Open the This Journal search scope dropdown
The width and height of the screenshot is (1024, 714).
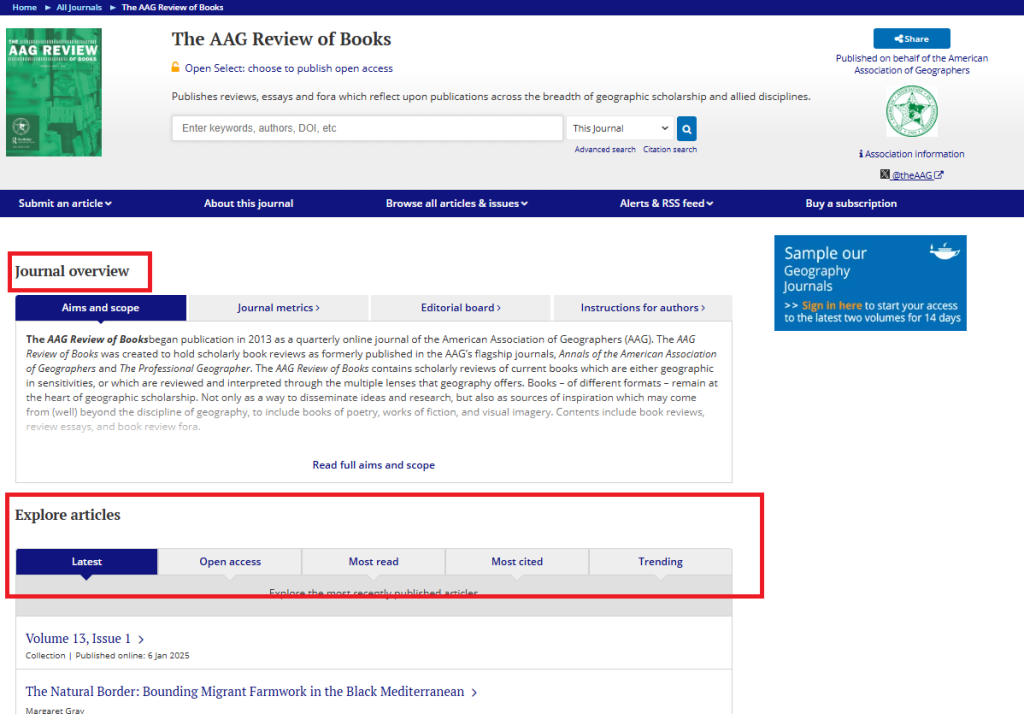(x=621, y=128)
